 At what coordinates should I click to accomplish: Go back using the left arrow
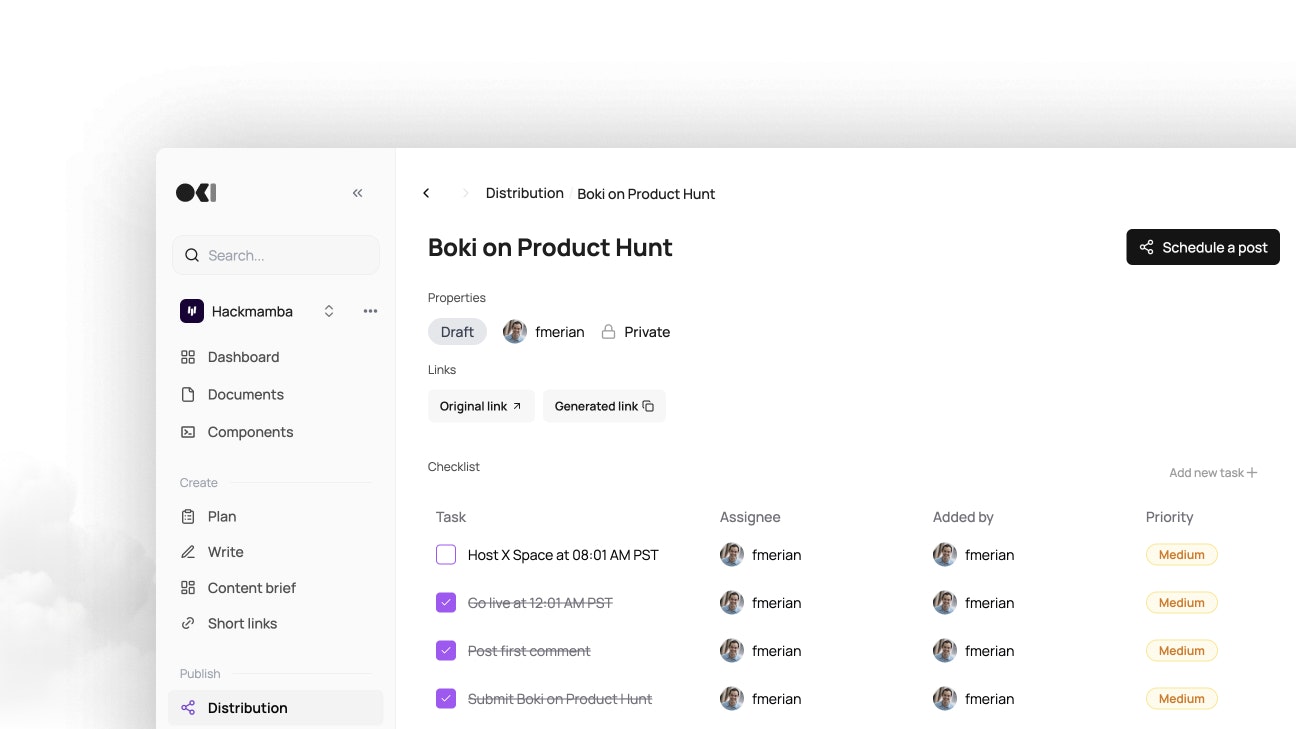pyautogui.click(x=426, y=193)
